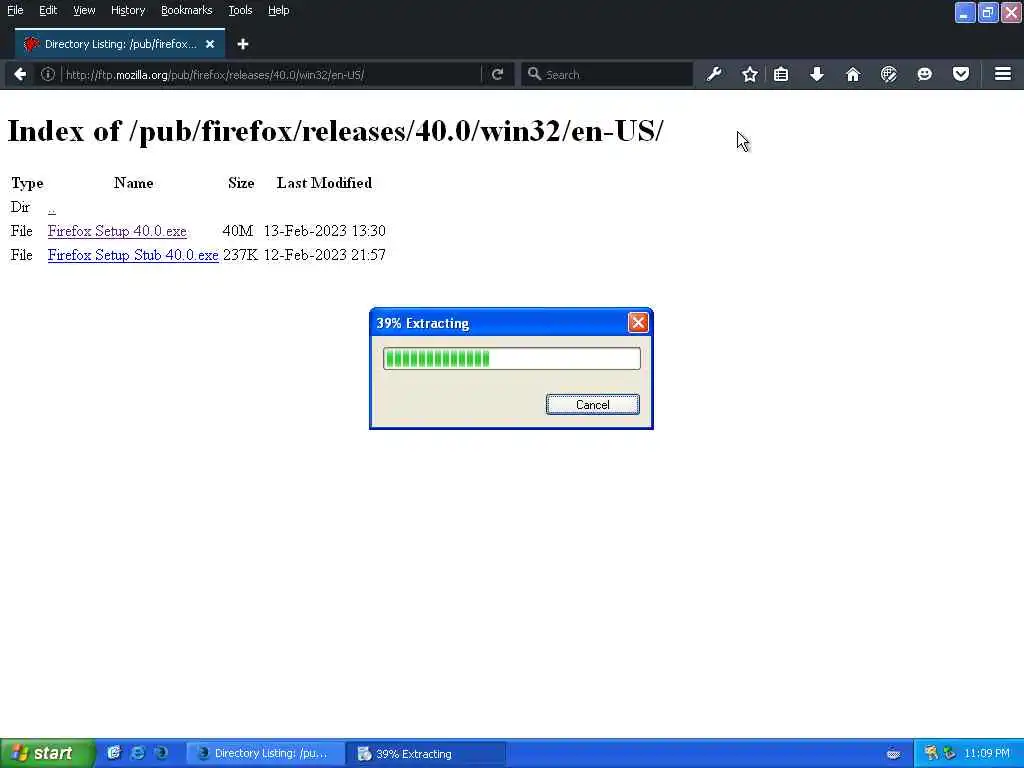The image size is (1024, 768).
Task: Click the first system tray icon beside clock
Action: tap(931, 753)
